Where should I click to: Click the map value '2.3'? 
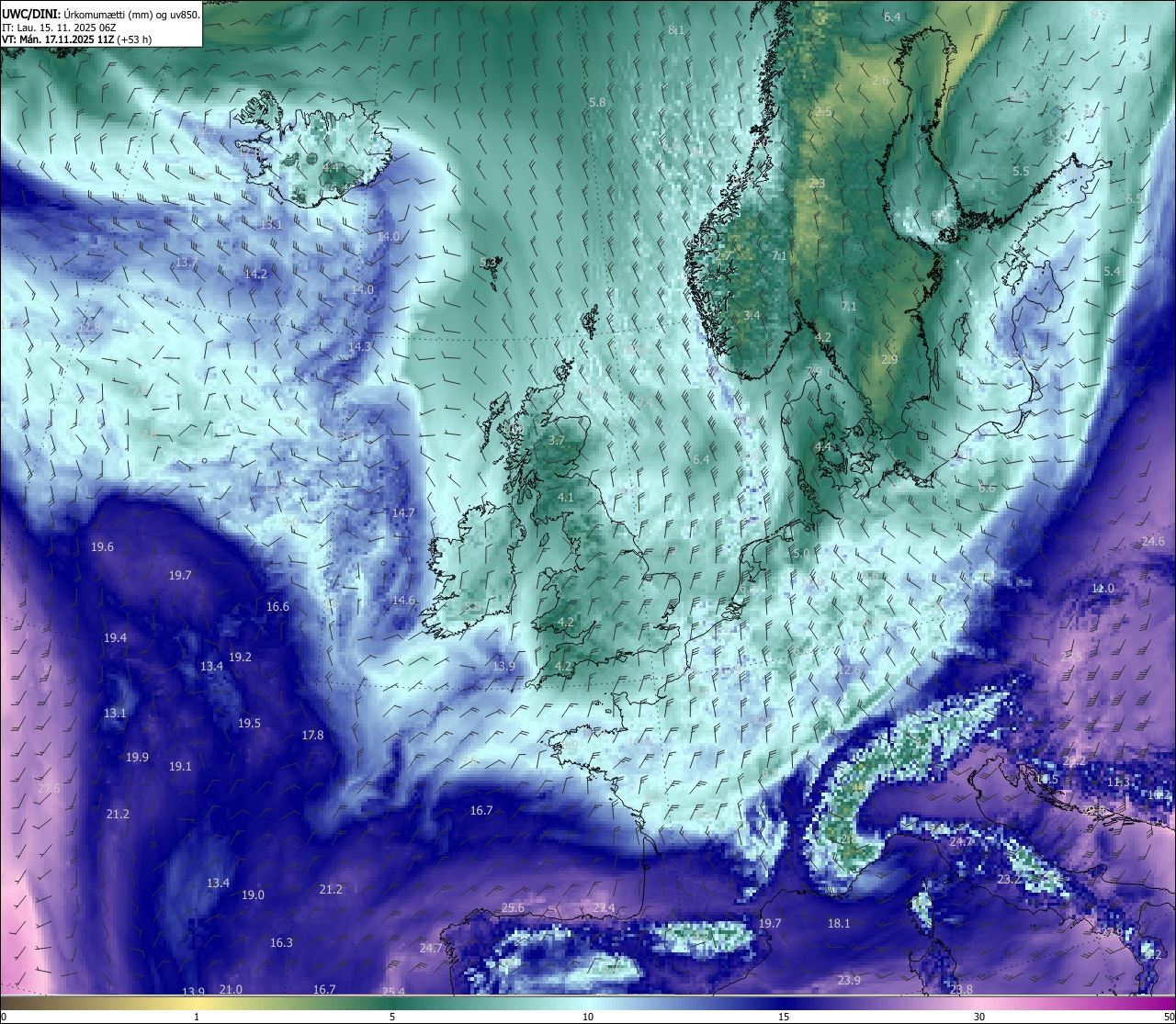817,184
